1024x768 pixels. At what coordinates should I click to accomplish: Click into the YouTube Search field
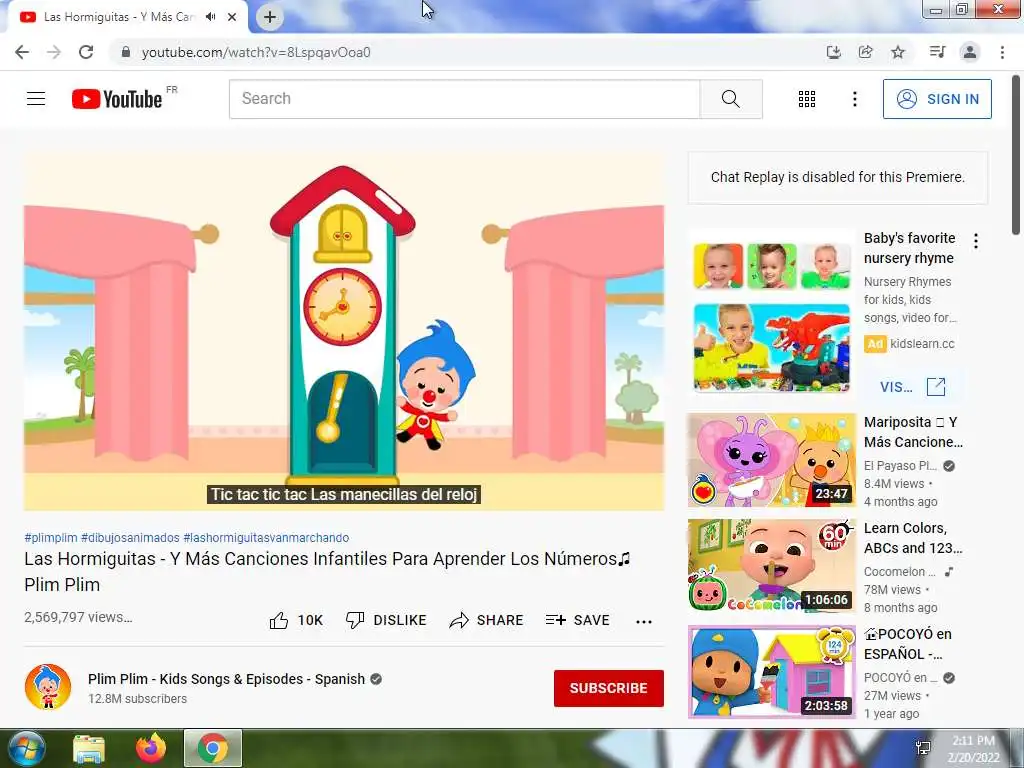click(x=464, y=99)
